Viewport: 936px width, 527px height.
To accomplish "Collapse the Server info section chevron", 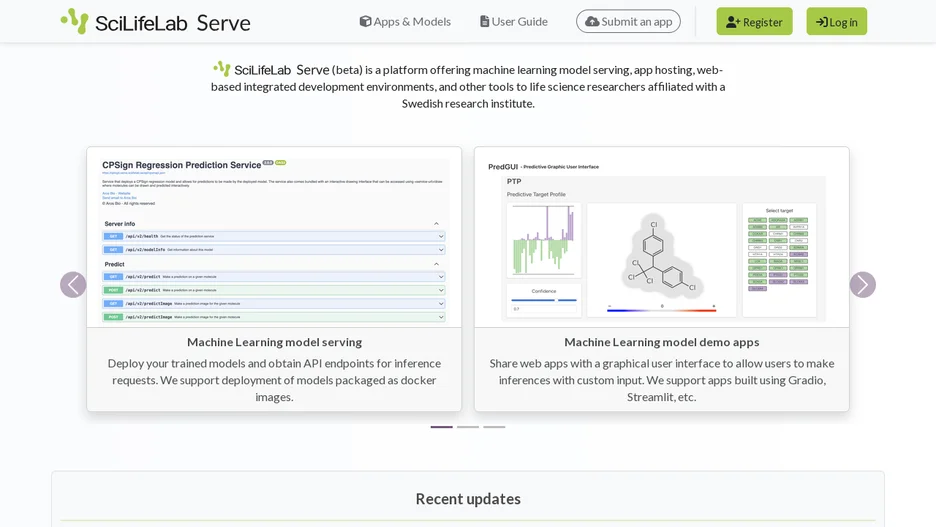I will [x=436, y=224].
